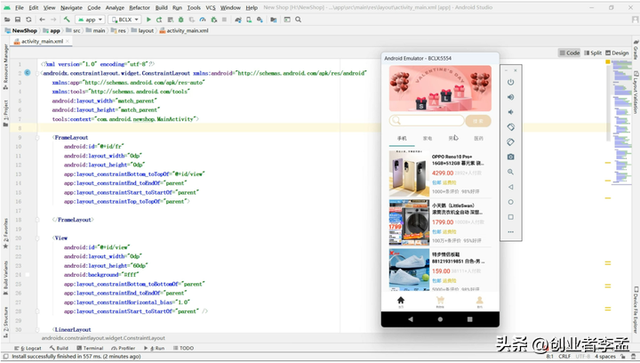Screen dimensions: 640x363
Task: Tap the Android recents square navigation button
Action: point(470,319)
